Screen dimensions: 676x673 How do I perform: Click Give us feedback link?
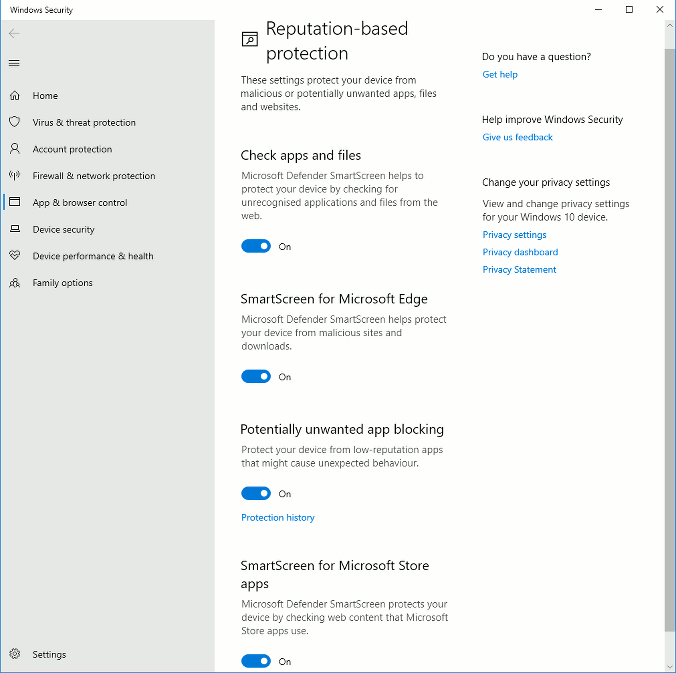point(517,137)
